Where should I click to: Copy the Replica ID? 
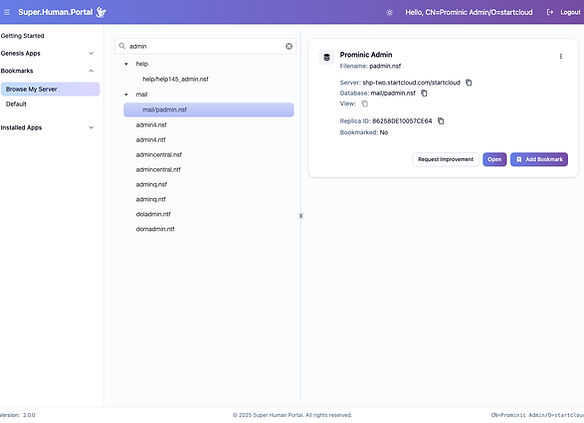[441, 121]
